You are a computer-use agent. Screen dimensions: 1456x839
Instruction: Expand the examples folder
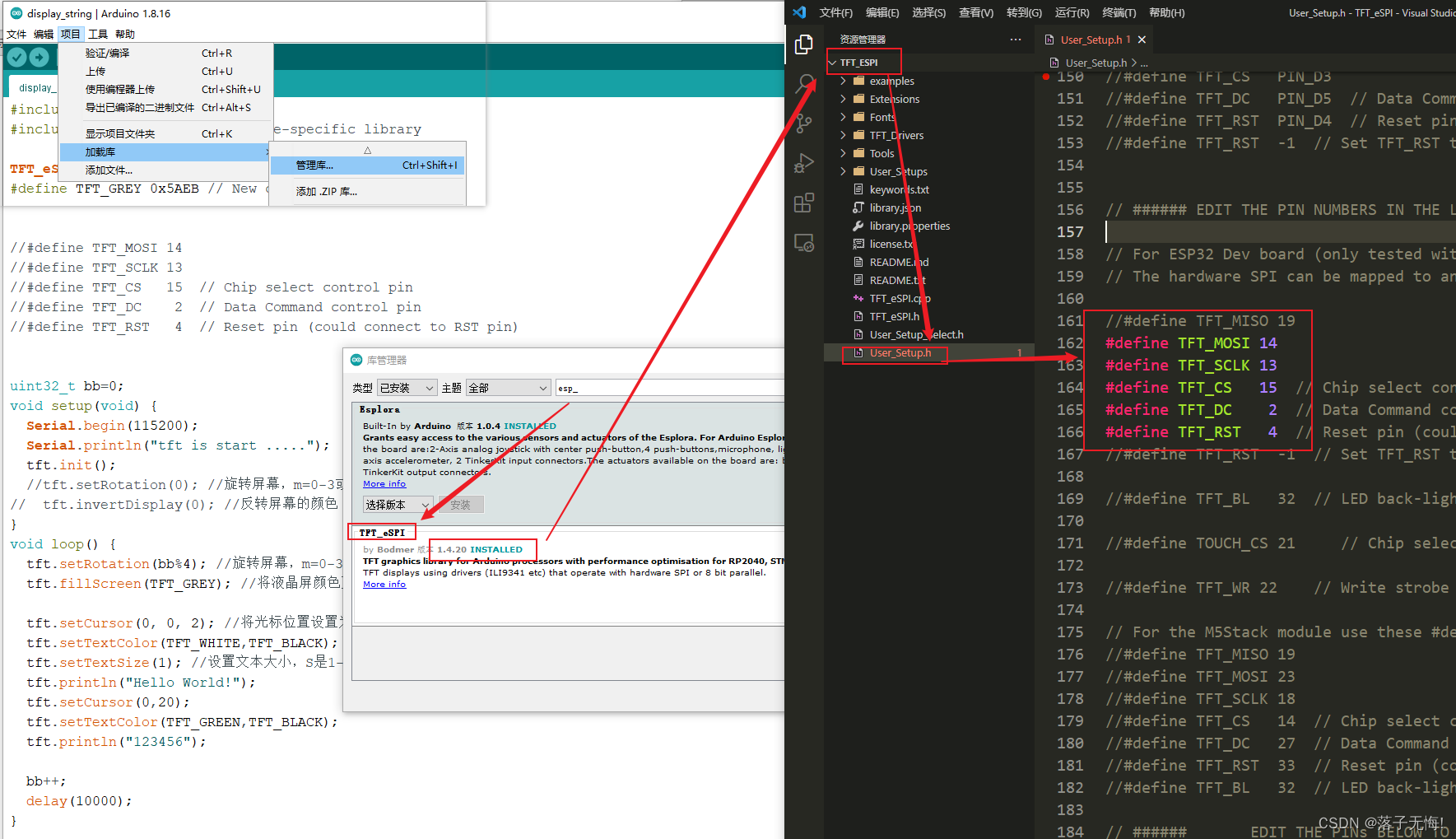(x=843, y=81)
